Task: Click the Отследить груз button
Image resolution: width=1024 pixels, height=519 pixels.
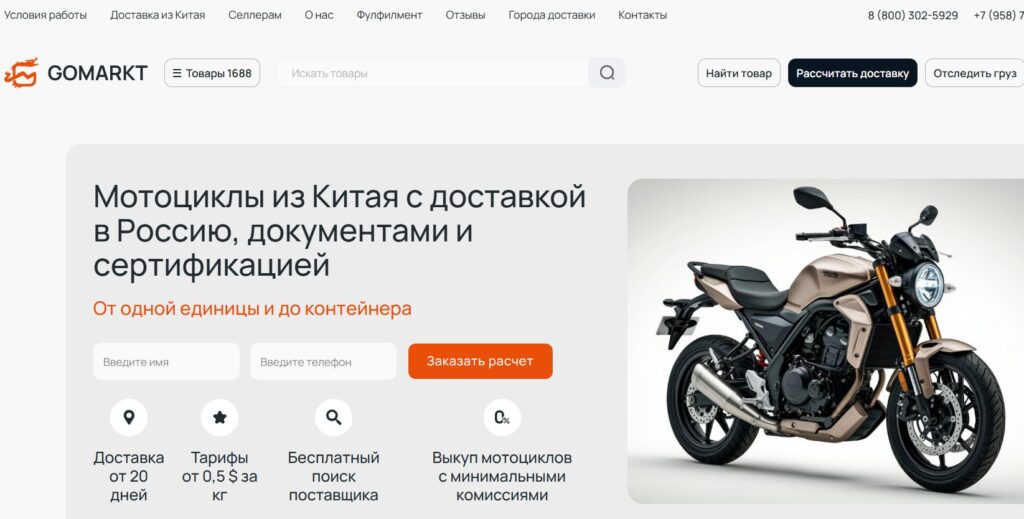Action: (x=974, y=73)
